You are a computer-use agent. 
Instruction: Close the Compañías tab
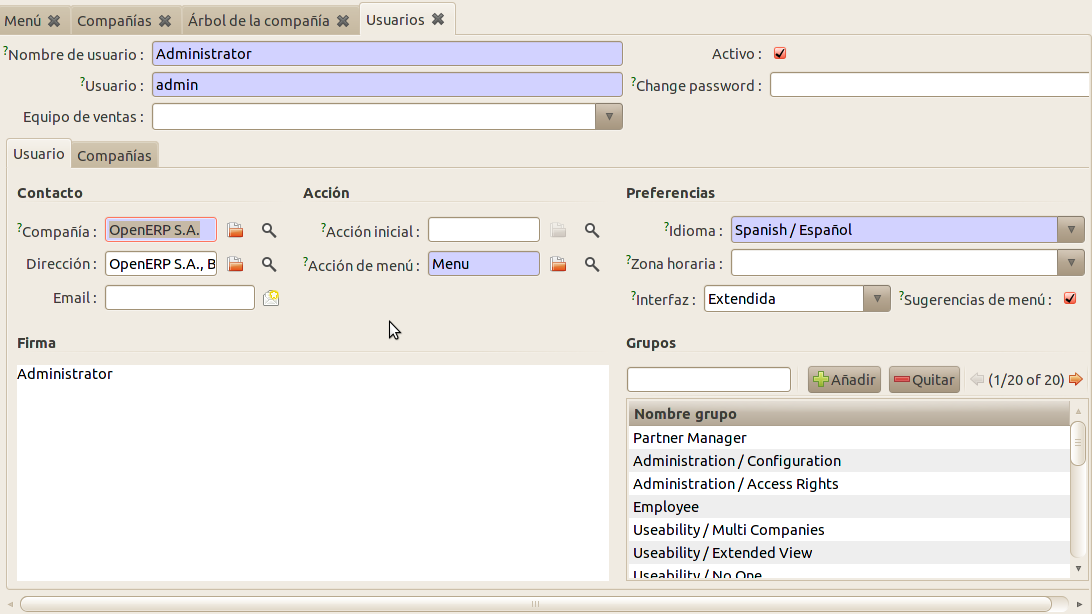[165, 21]
